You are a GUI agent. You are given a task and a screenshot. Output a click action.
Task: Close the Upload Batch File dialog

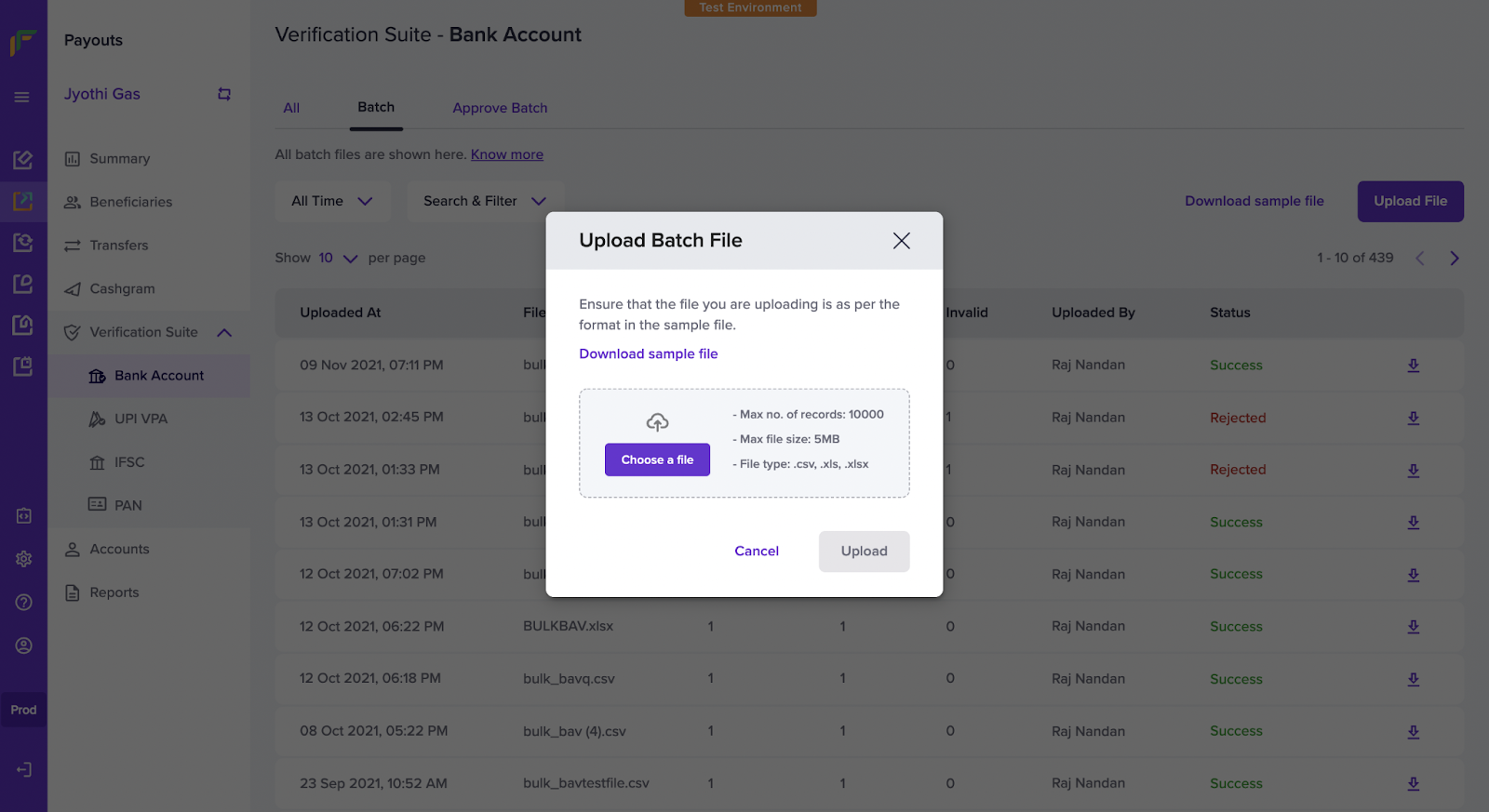(901, 241)
